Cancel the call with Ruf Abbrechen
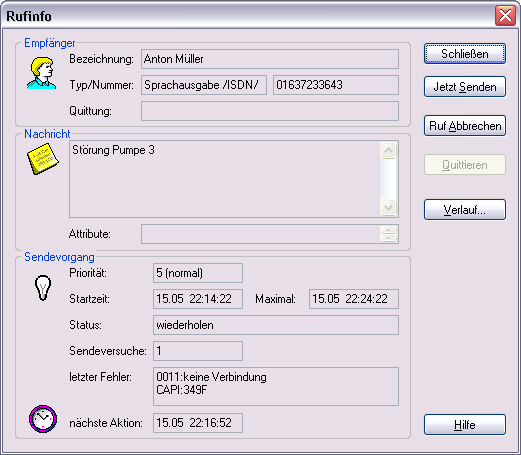The width and height of the screenshot is (521, 455). (465, 126)
